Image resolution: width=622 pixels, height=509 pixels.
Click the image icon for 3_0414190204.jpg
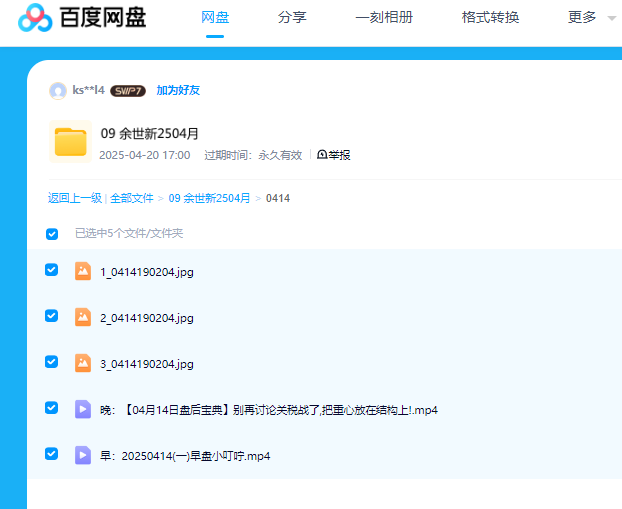(83, 363)
